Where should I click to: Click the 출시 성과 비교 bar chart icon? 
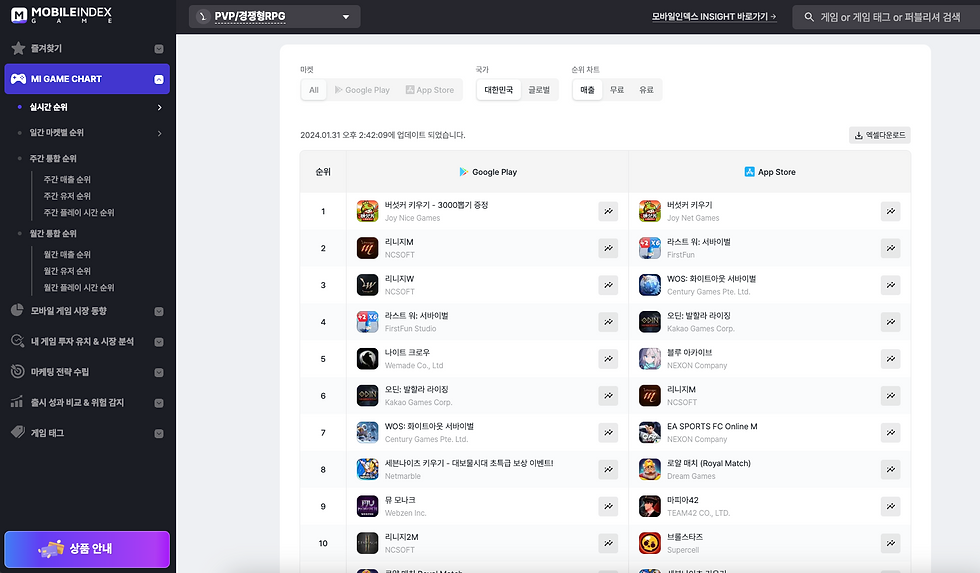(18, 402)
